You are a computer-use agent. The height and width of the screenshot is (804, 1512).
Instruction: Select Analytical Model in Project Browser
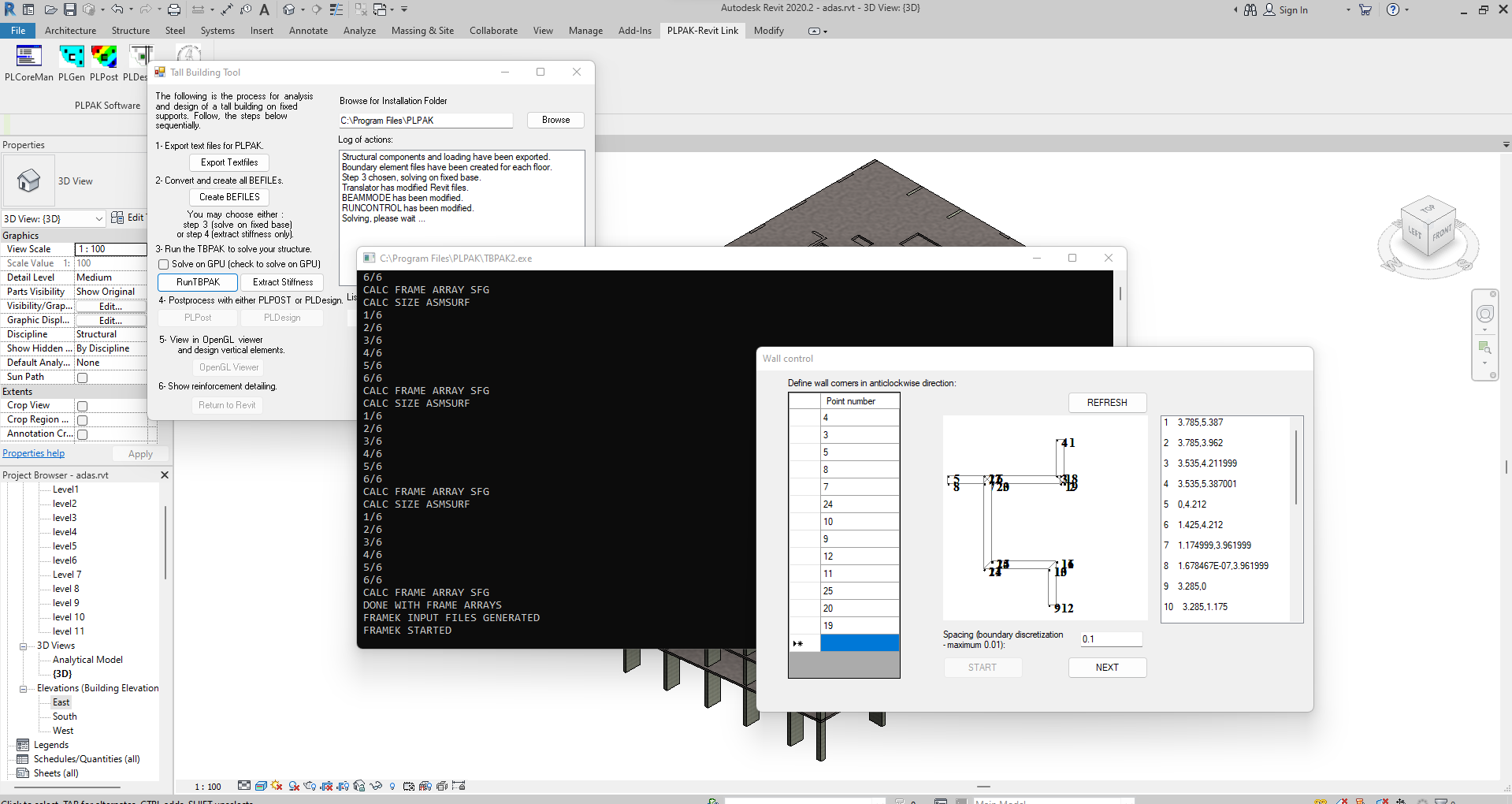(x=87, y=660)
